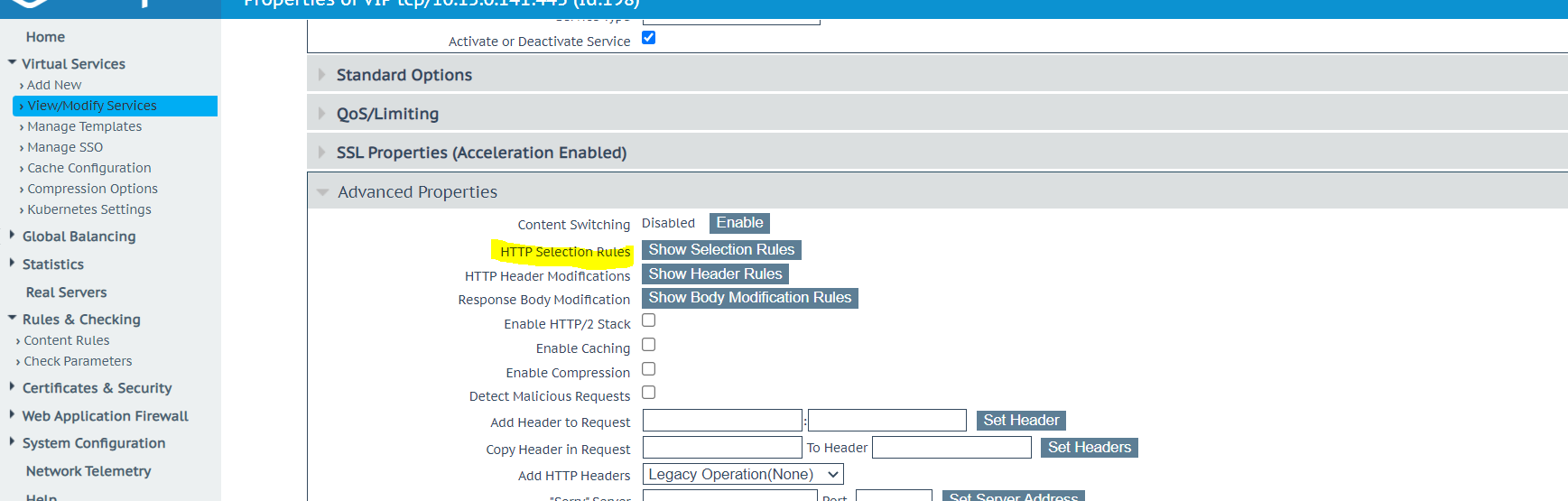The image size is (1568, 501).
Task: Uncheck Activate or Deactivate Service checkbox
Action: (x=648, y=38)
